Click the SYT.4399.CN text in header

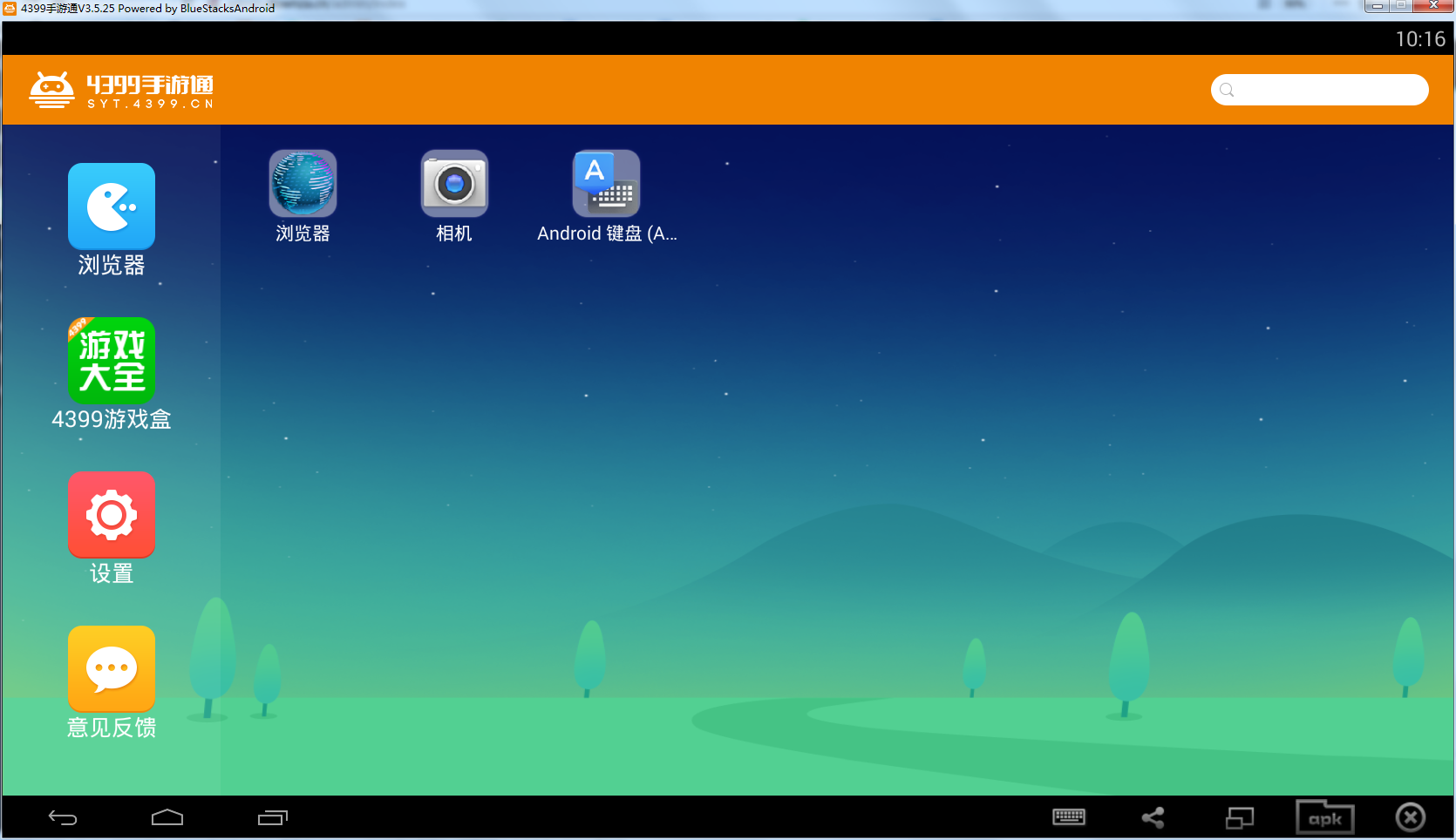151,104
